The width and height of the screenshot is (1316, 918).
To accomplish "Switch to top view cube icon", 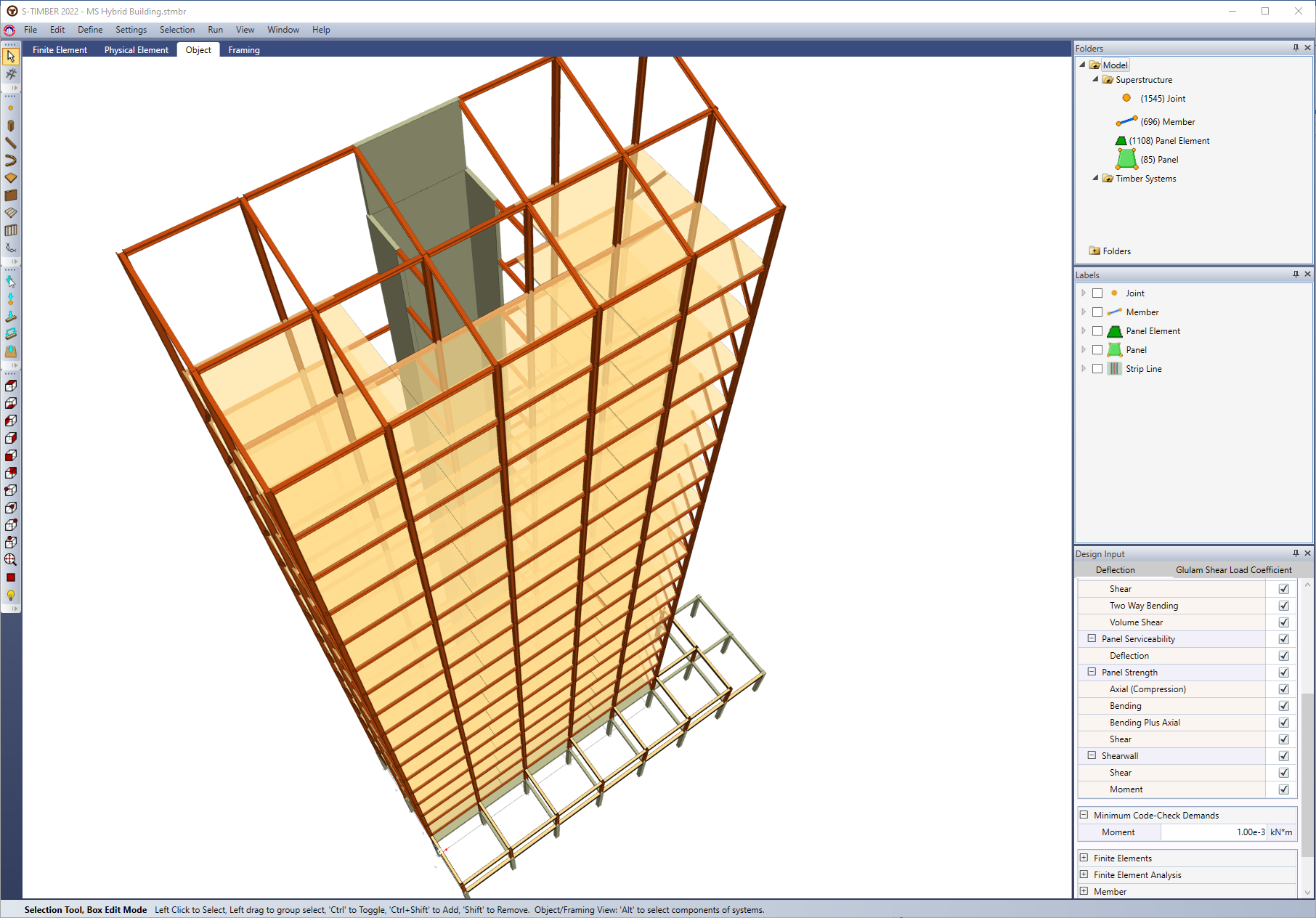I will 11,386.
